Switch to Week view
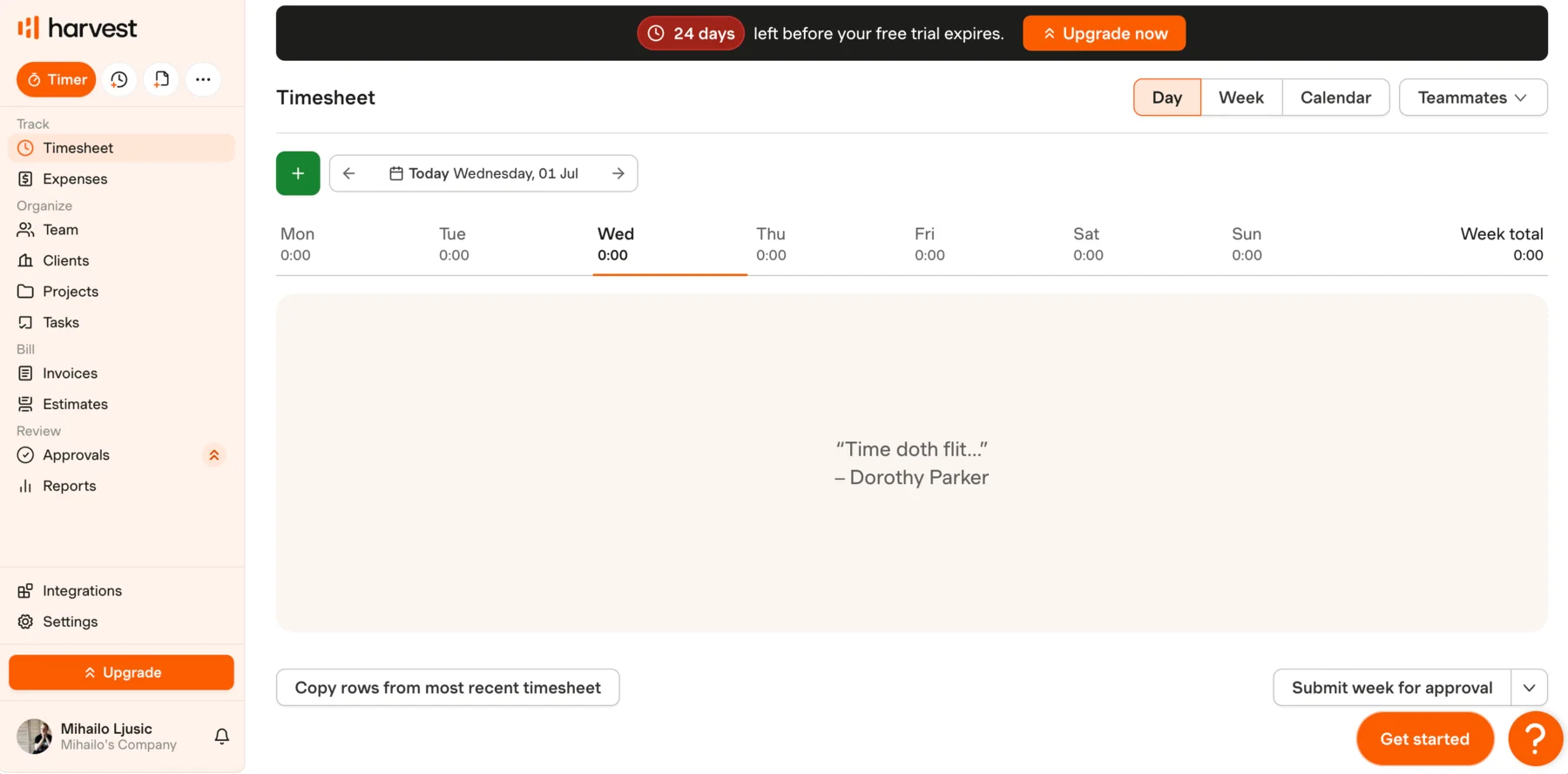 (x=1241, y=98)
